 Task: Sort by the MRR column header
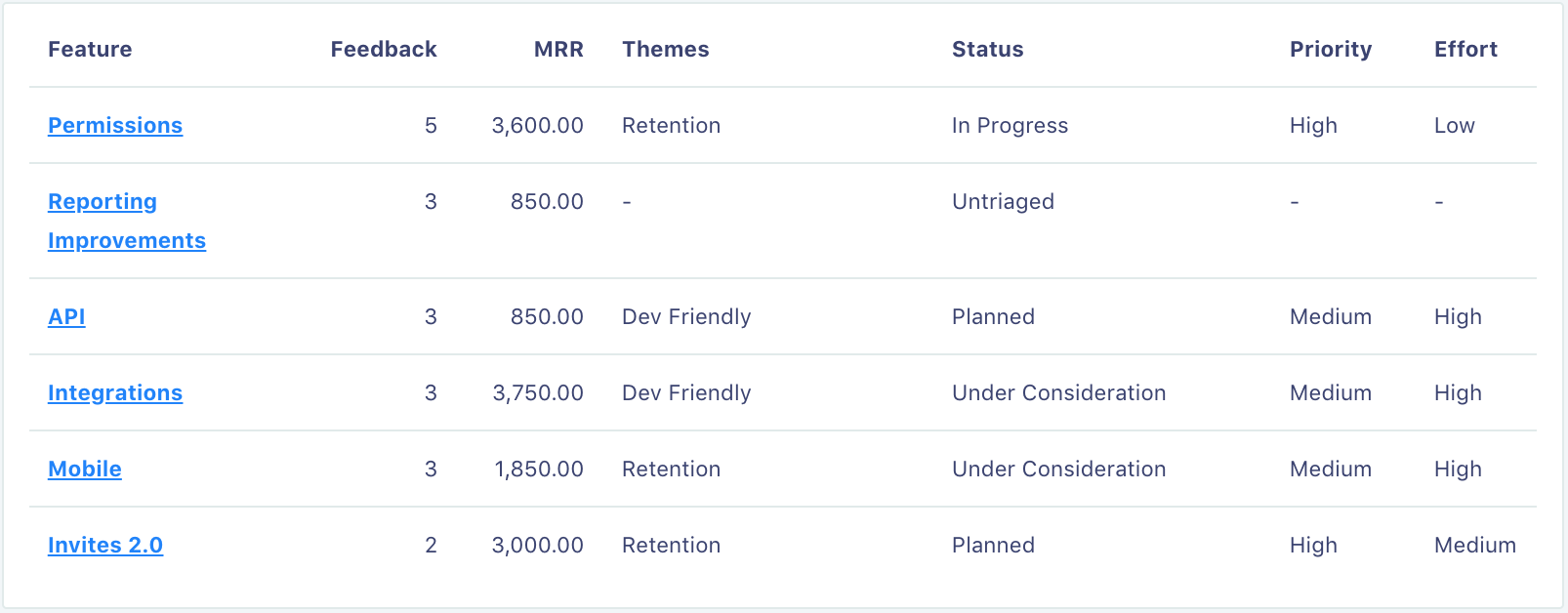coord(558,49)
